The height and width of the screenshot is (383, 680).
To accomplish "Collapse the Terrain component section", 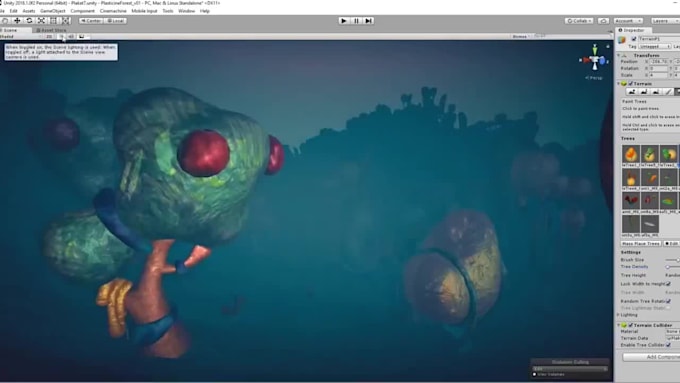I will coord(619,84).
